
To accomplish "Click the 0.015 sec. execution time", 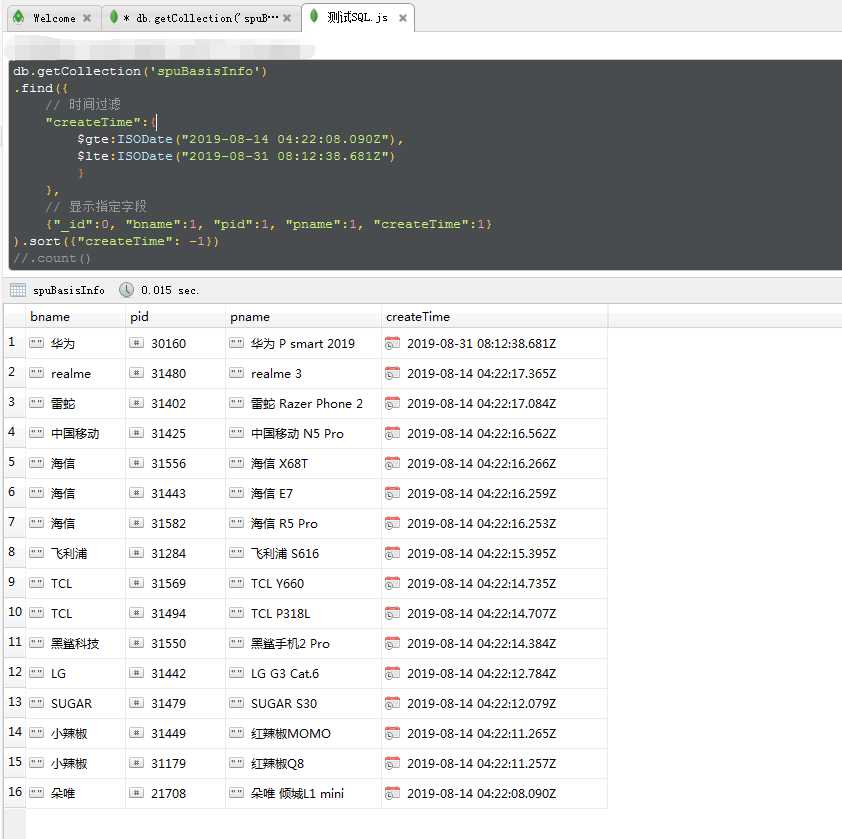I will [170, 291].
